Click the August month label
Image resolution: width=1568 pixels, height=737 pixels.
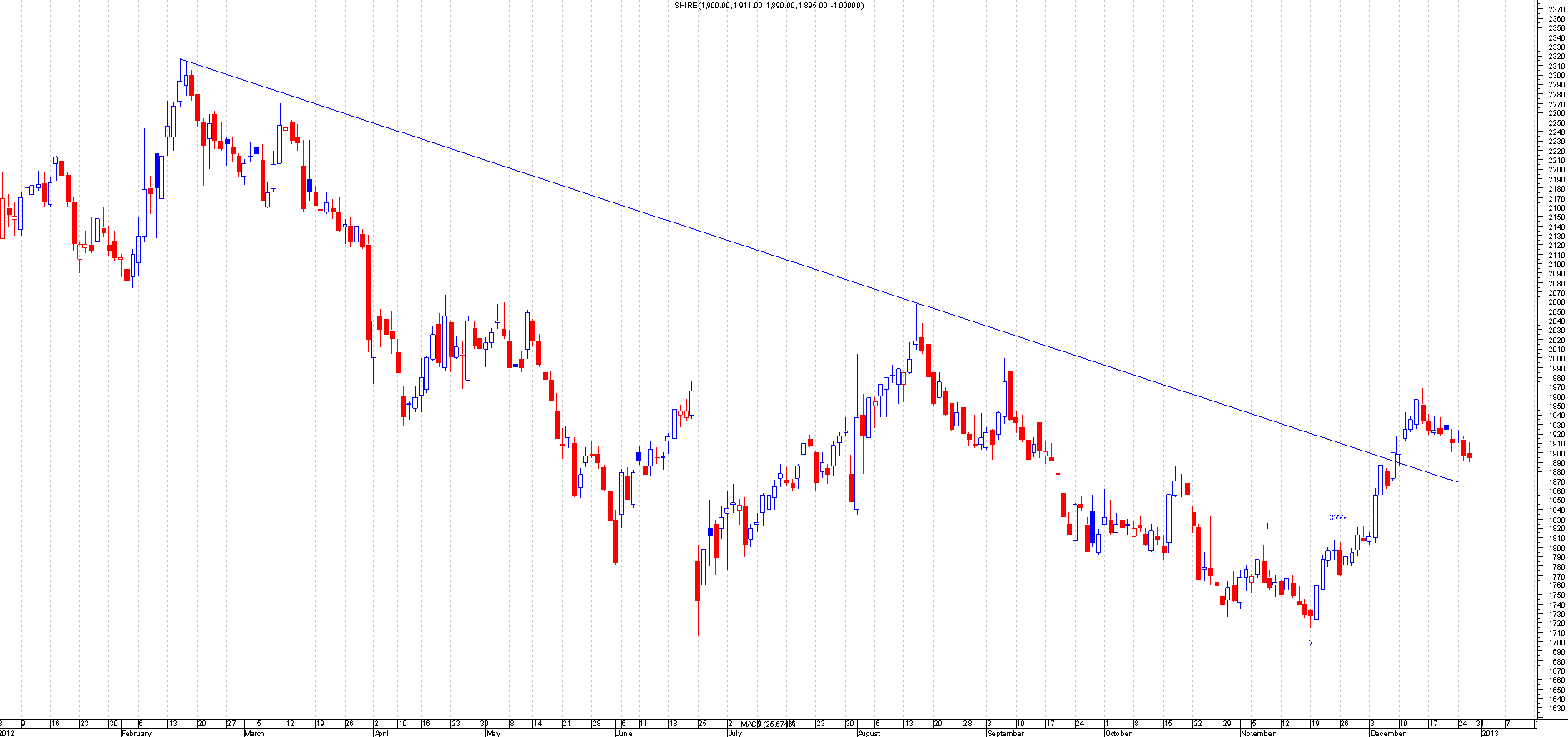coord(869,733)
